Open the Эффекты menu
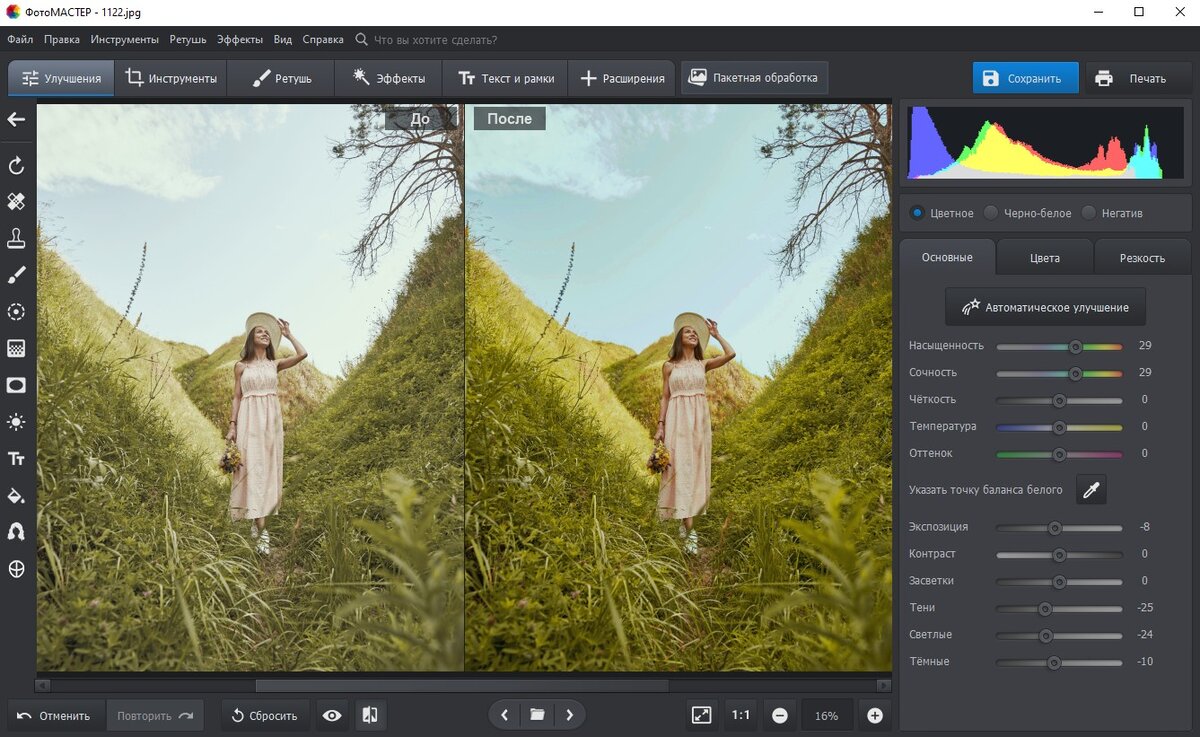 pos(239,40)
